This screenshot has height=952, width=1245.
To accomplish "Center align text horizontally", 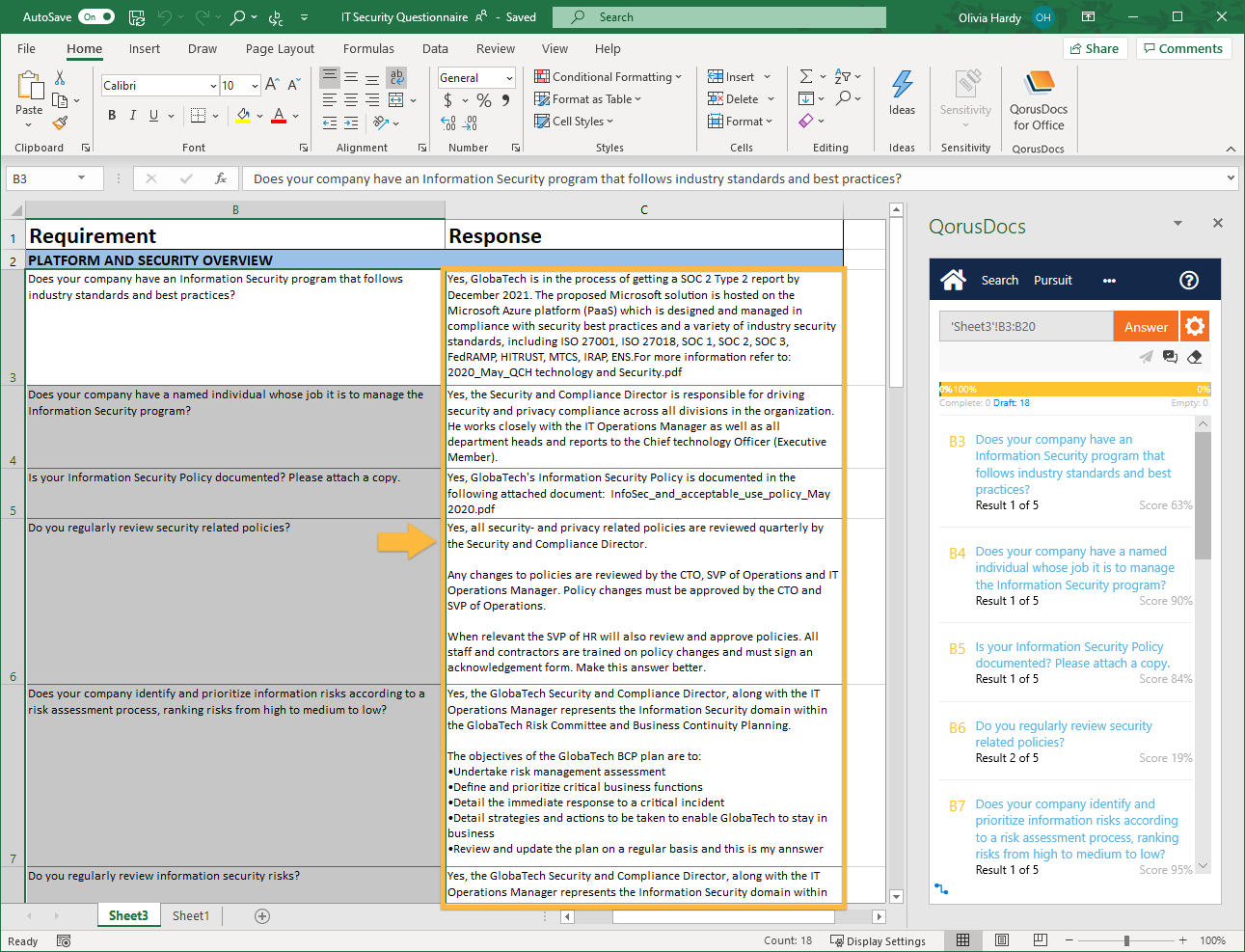I will [x=351, y=99].
